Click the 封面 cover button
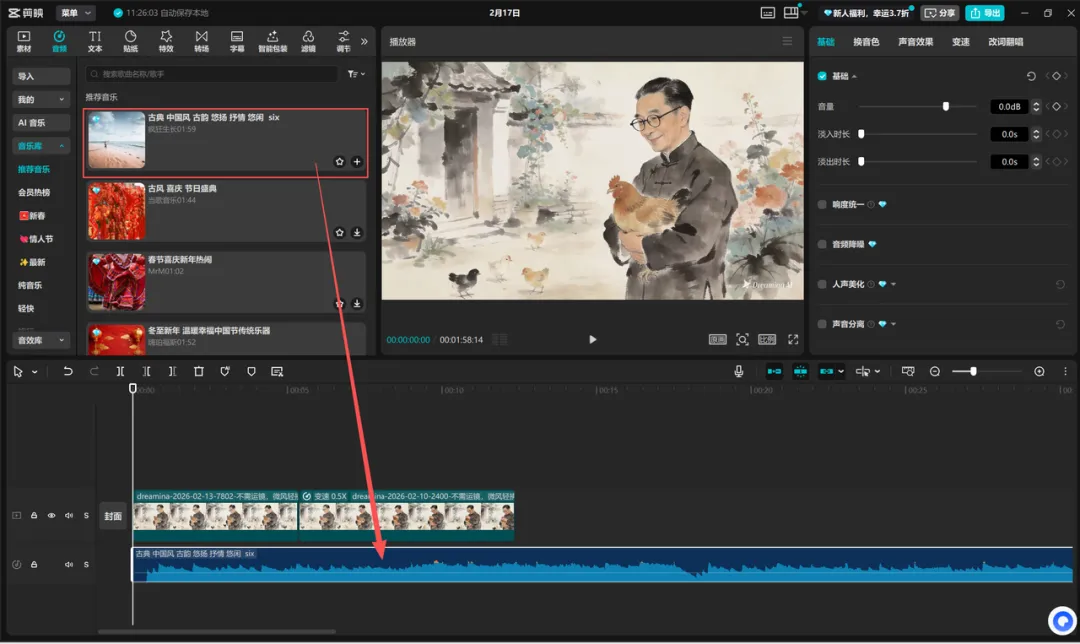This screenshot has height=644, width=1080. pos(113,516)
